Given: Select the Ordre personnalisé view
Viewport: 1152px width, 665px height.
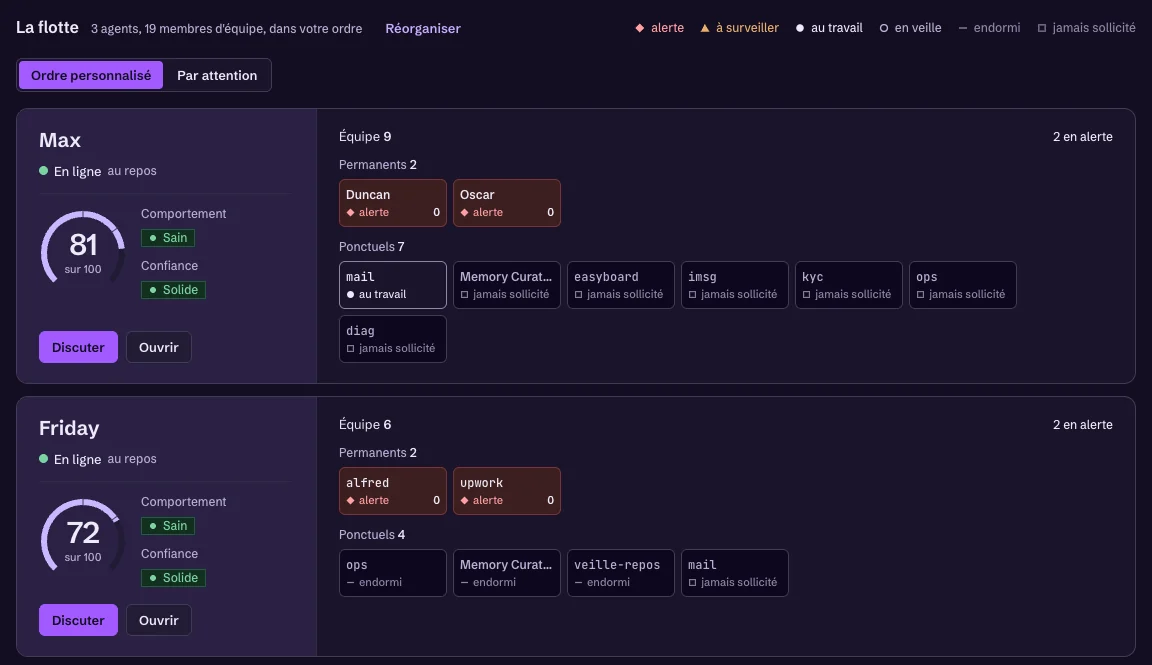Looking at the screenshot, I should 91,75.
